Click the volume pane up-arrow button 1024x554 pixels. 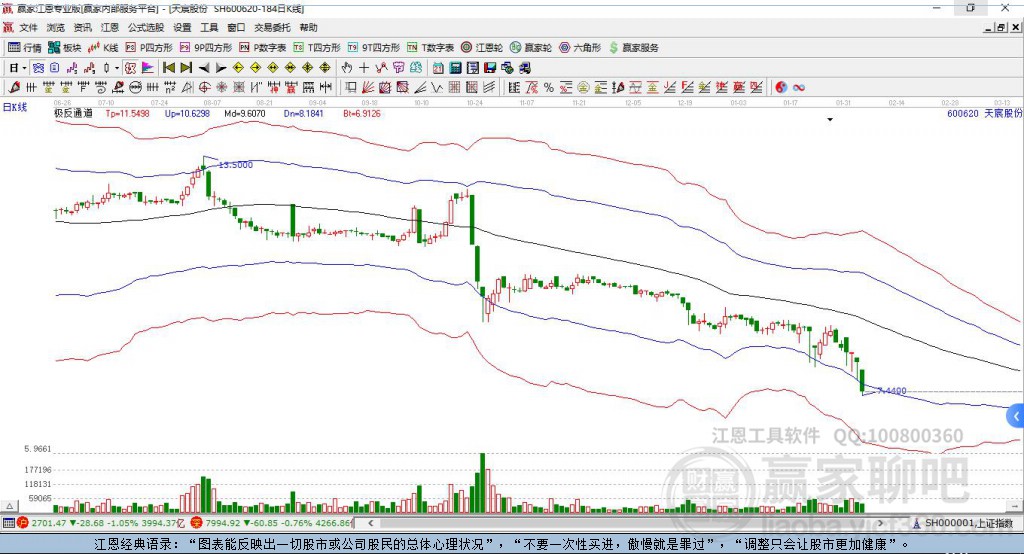point(9,506)
